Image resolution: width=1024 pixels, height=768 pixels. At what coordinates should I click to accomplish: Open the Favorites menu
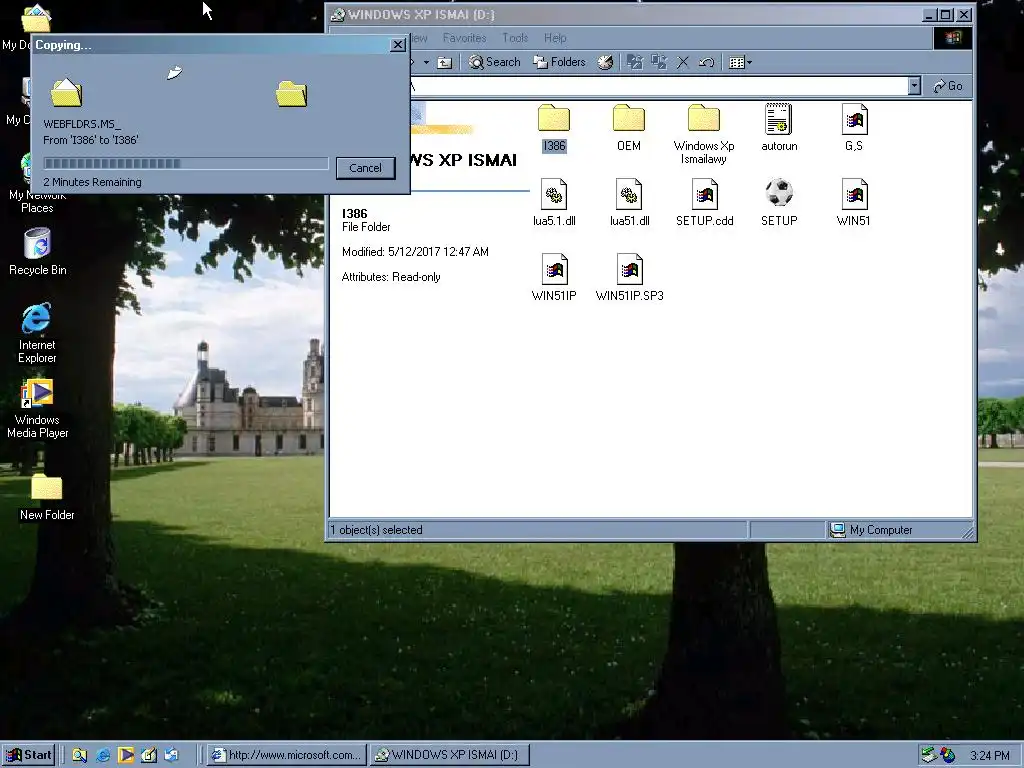pos(464,38)
